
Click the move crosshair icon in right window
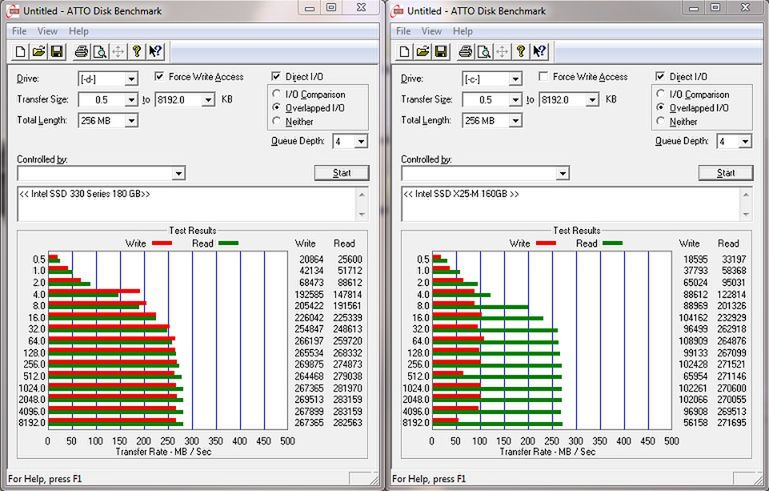(x=502, y=52)
